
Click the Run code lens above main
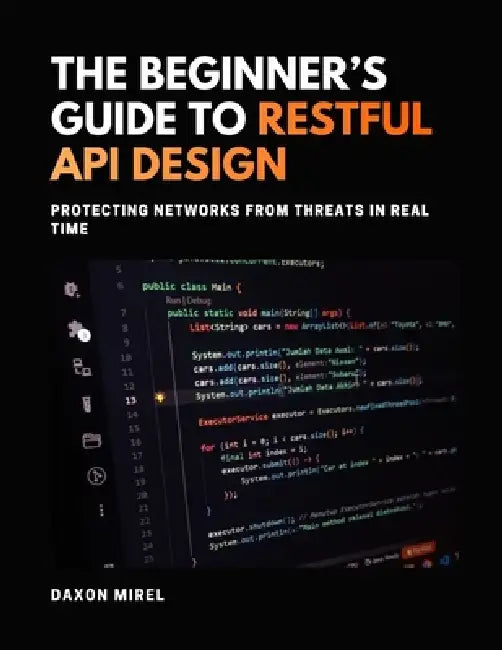172,300
